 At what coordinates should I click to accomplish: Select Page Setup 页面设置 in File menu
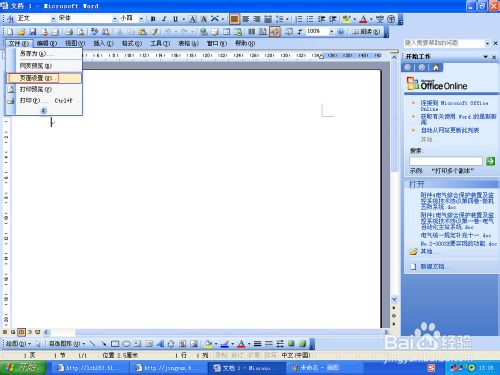[x=44, y=78]
